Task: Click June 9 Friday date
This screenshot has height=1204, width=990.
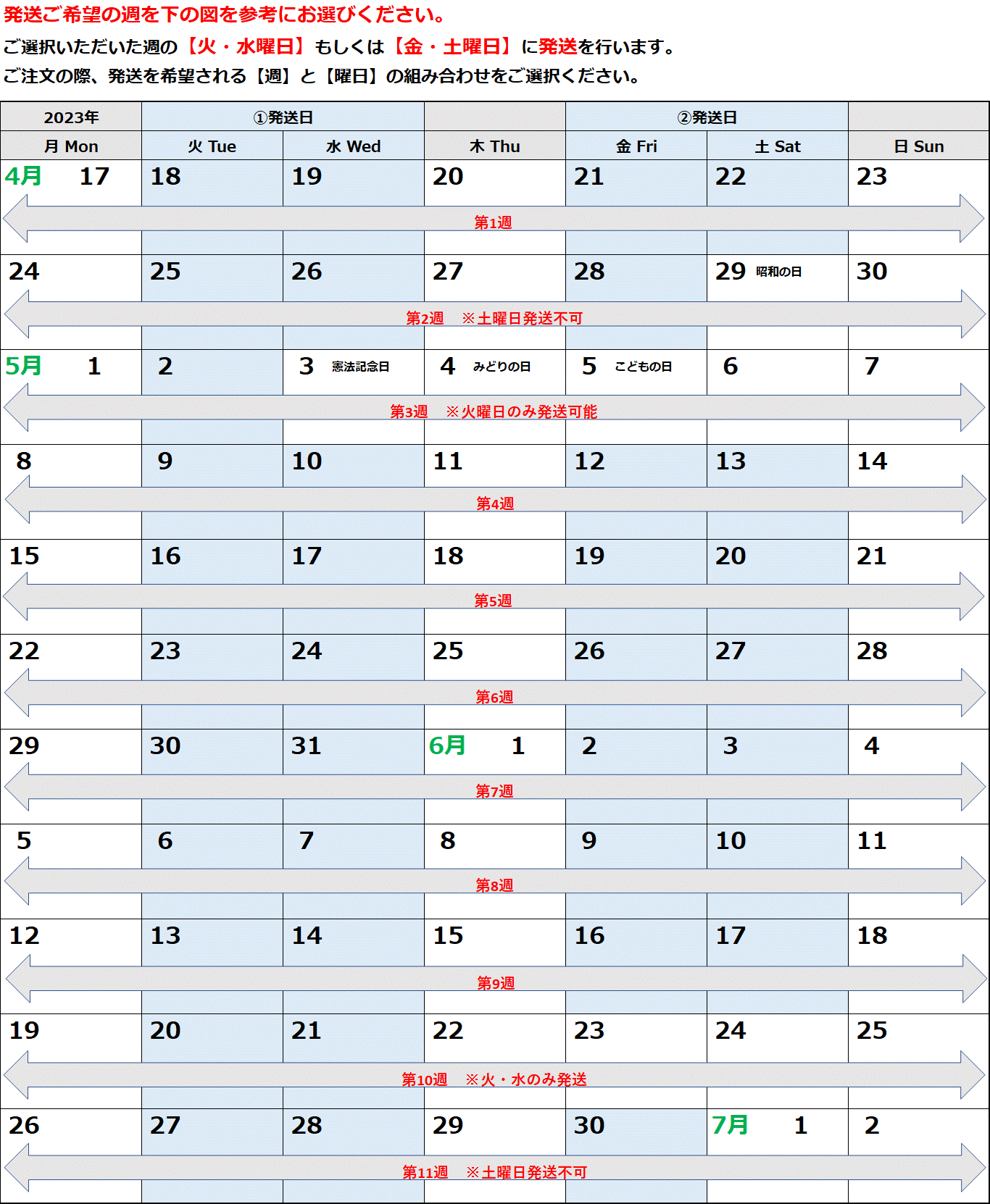Action: pos(589,840)
